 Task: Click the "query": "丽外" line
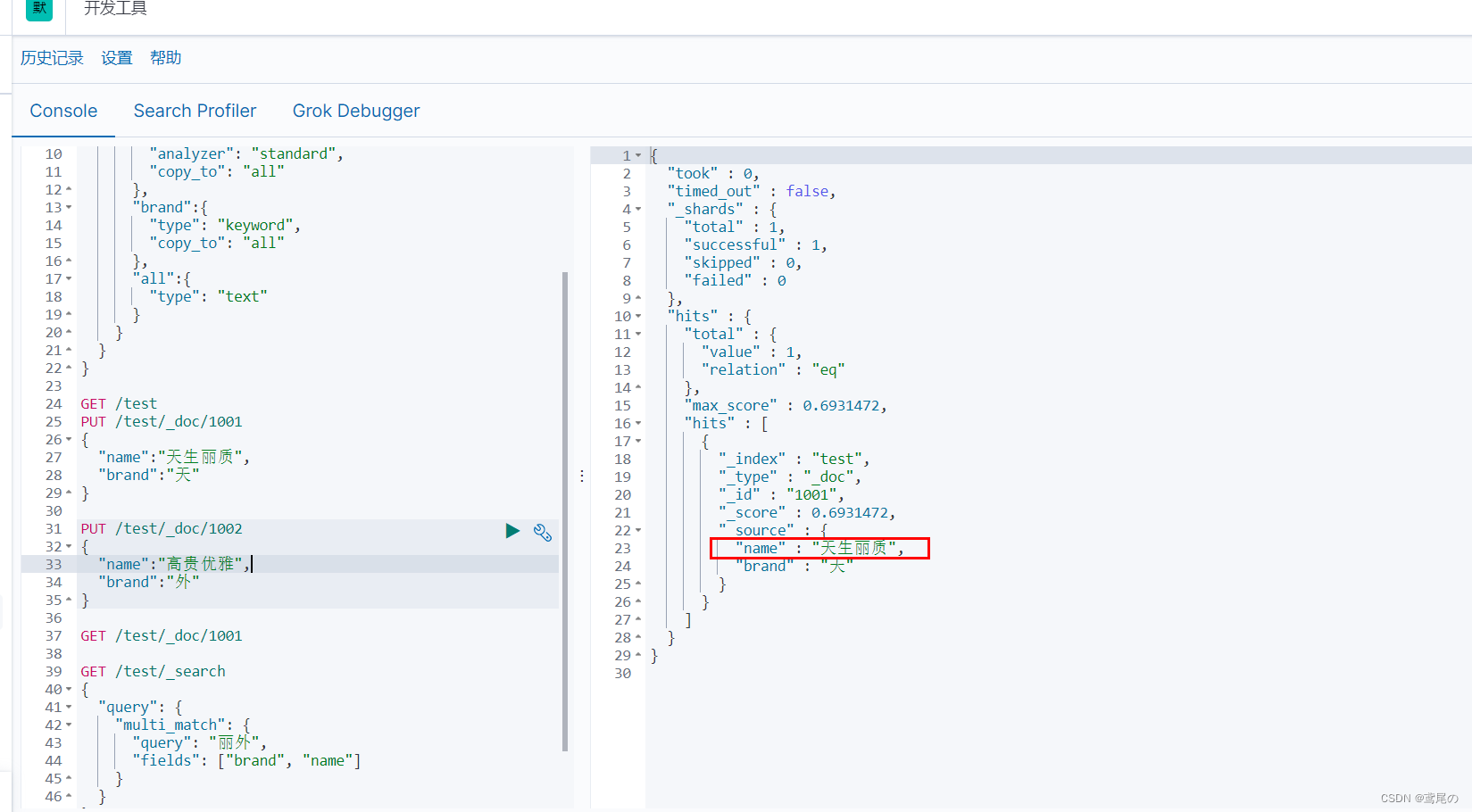(x=199, y=742)
